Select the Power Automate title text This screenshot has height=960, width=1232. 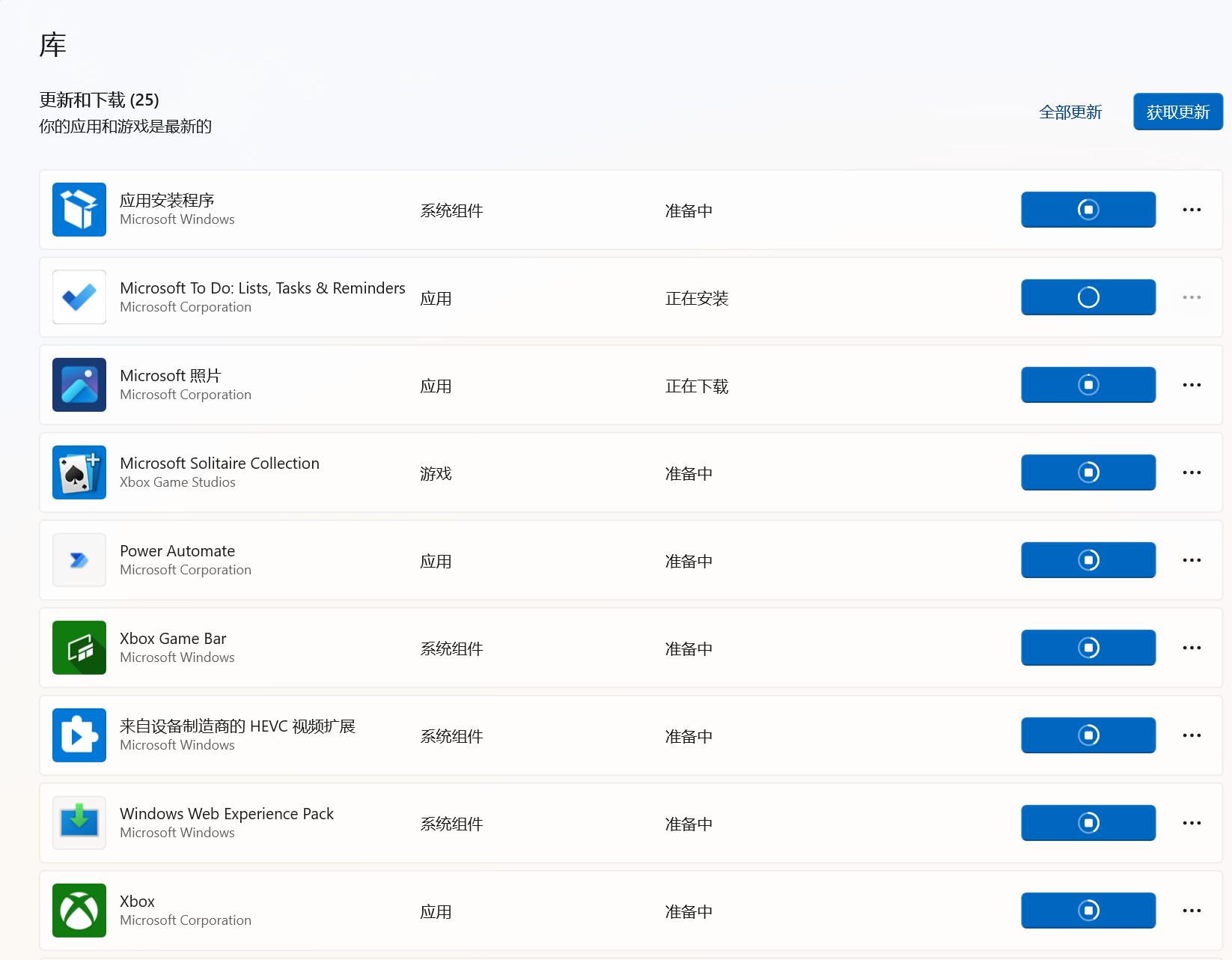tap(177, 550)
